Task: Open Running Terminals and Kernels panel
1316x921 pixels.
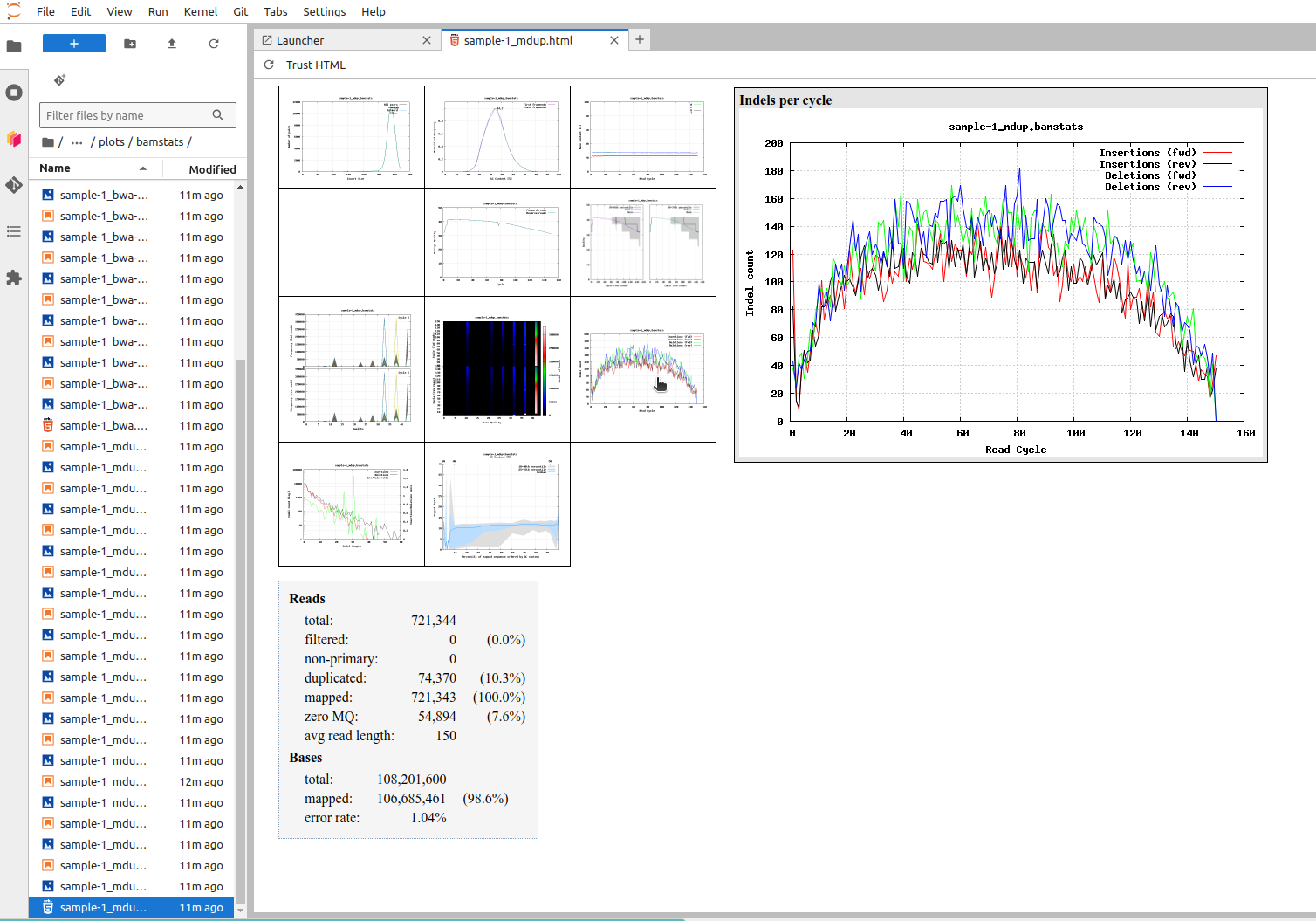Action: click(14, 93)
